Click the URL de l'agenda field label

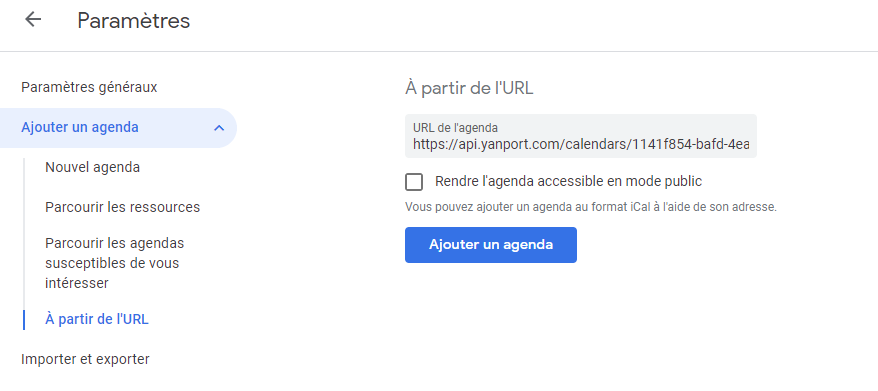pos(455,128)
